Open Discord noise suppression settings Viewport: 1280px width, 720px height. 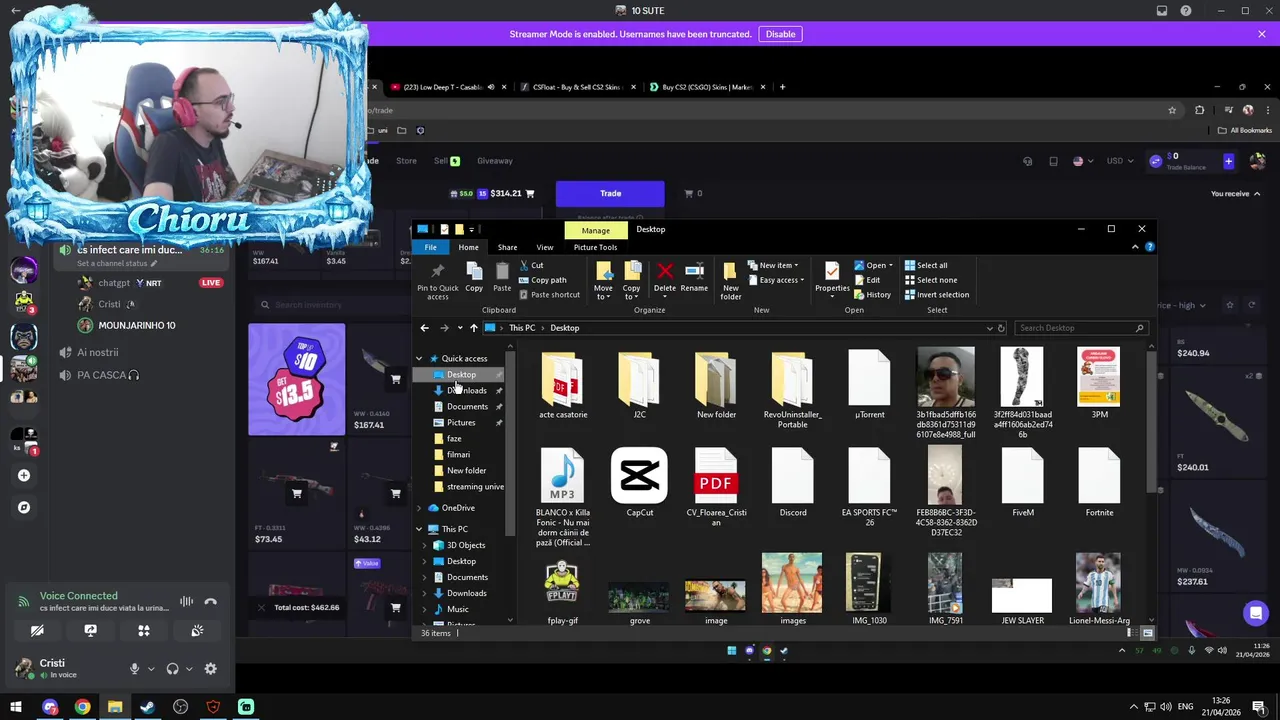186,602
